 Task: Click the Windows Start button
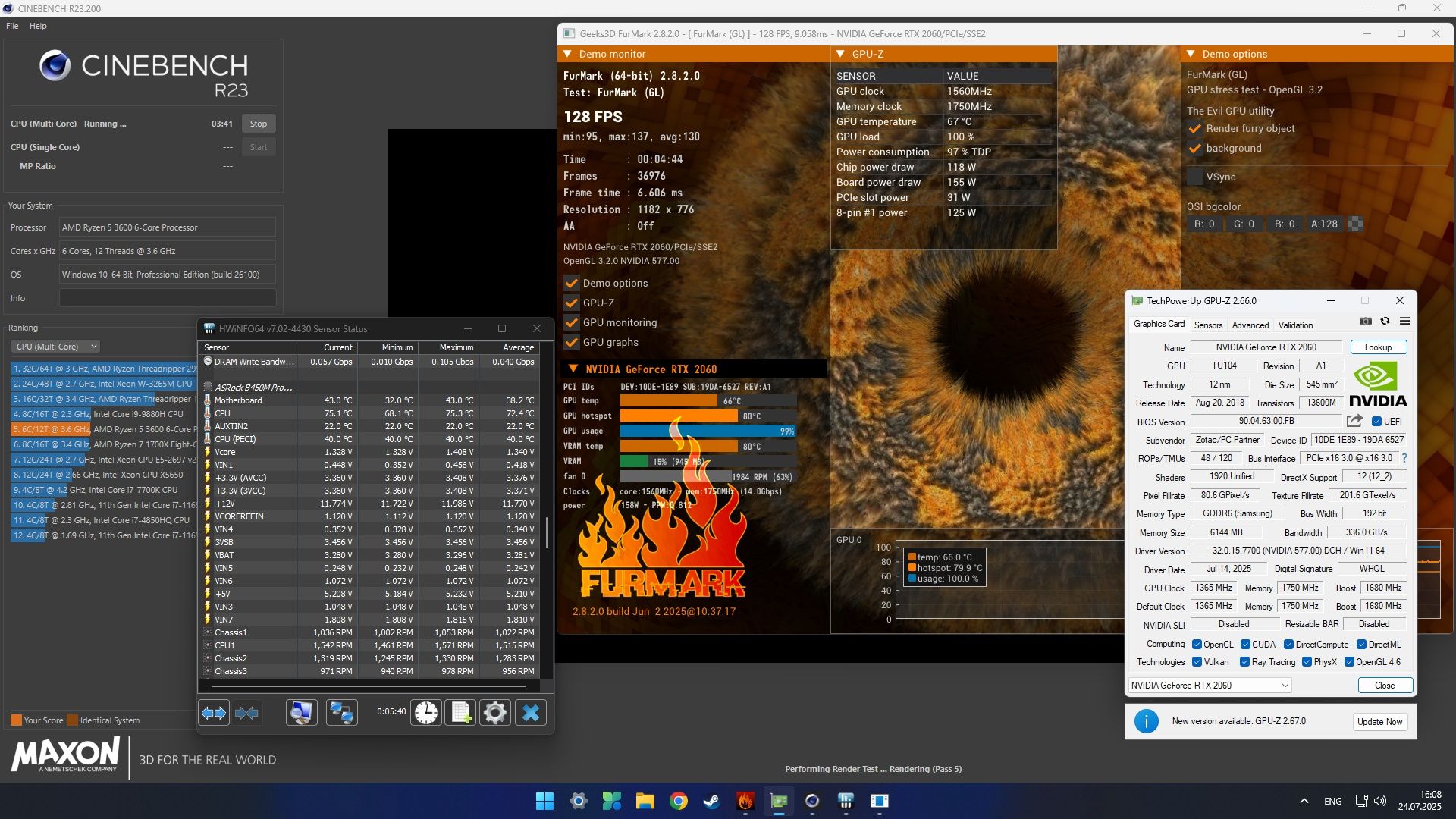[544, 801]
